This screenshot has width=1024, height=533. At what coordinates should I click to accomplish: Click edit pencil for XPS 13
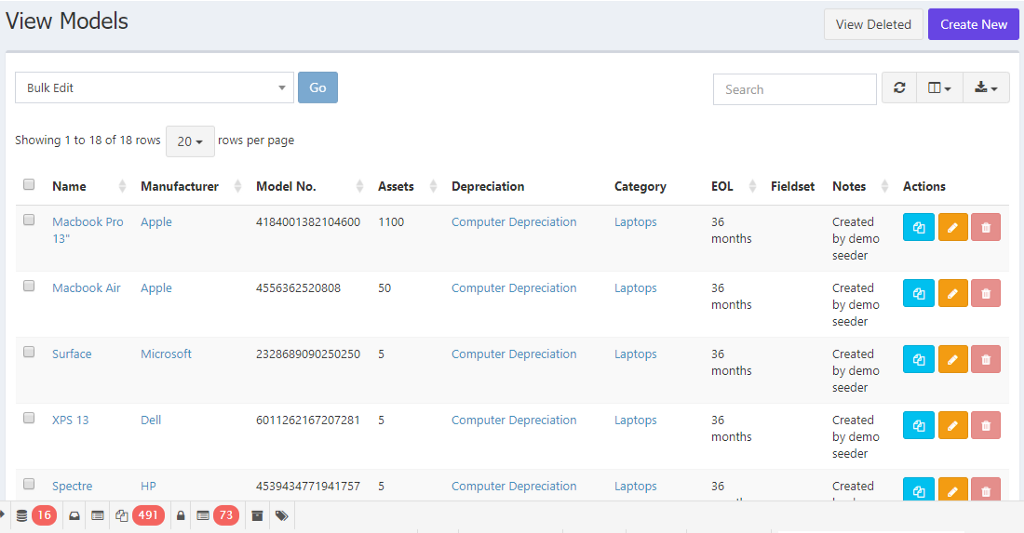pyautogui.click(x=952, y=425)
